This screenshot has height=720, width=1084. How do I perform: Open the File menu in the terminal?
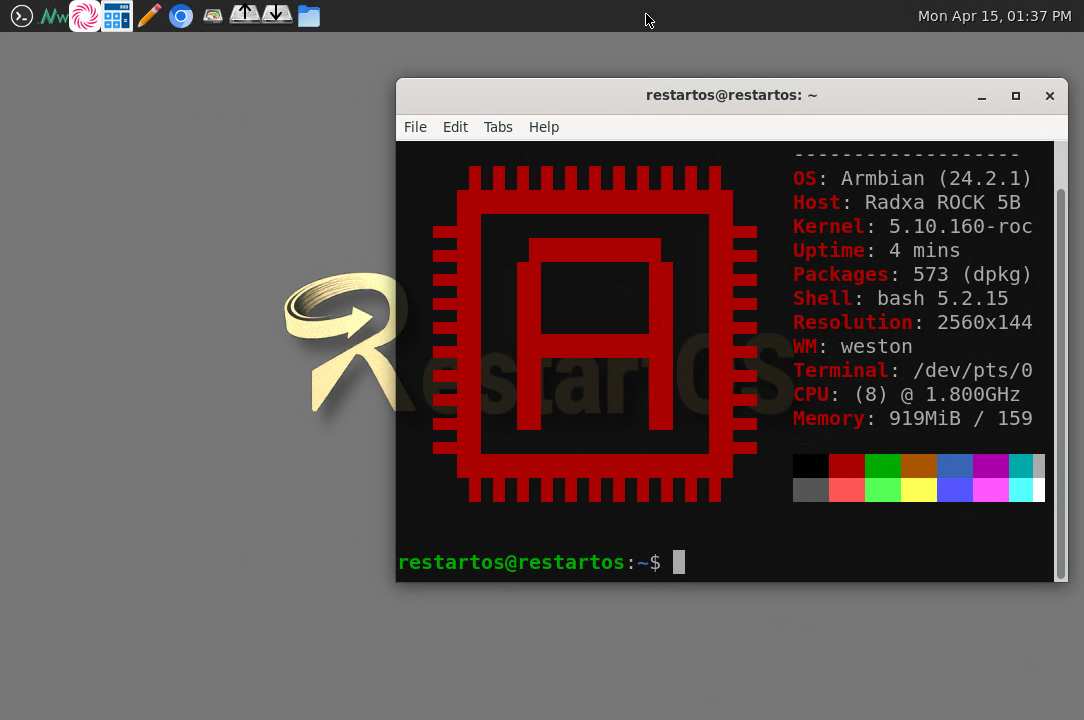tap(415, 127)
